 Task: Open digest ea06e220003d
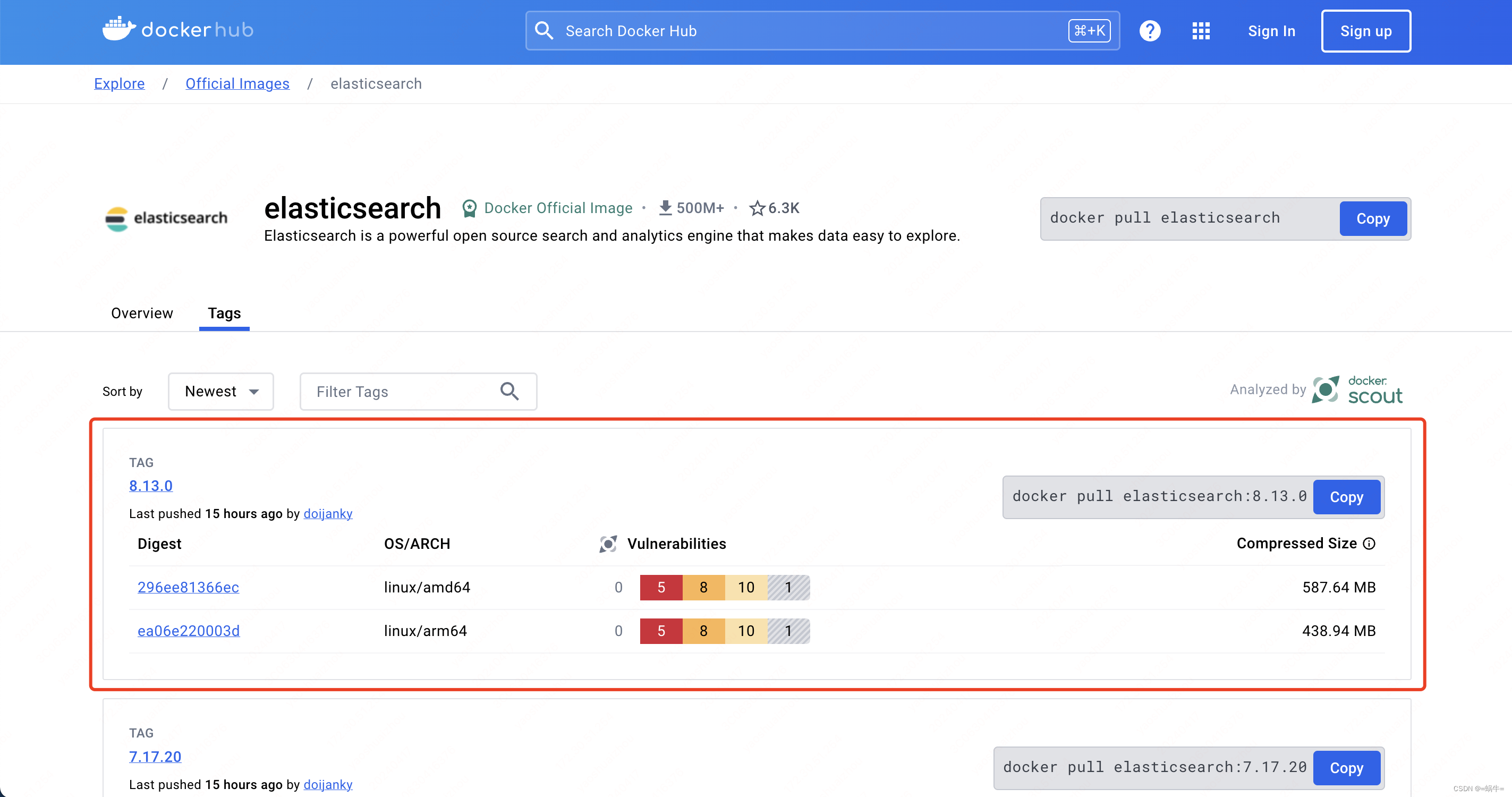click(189, 631)
